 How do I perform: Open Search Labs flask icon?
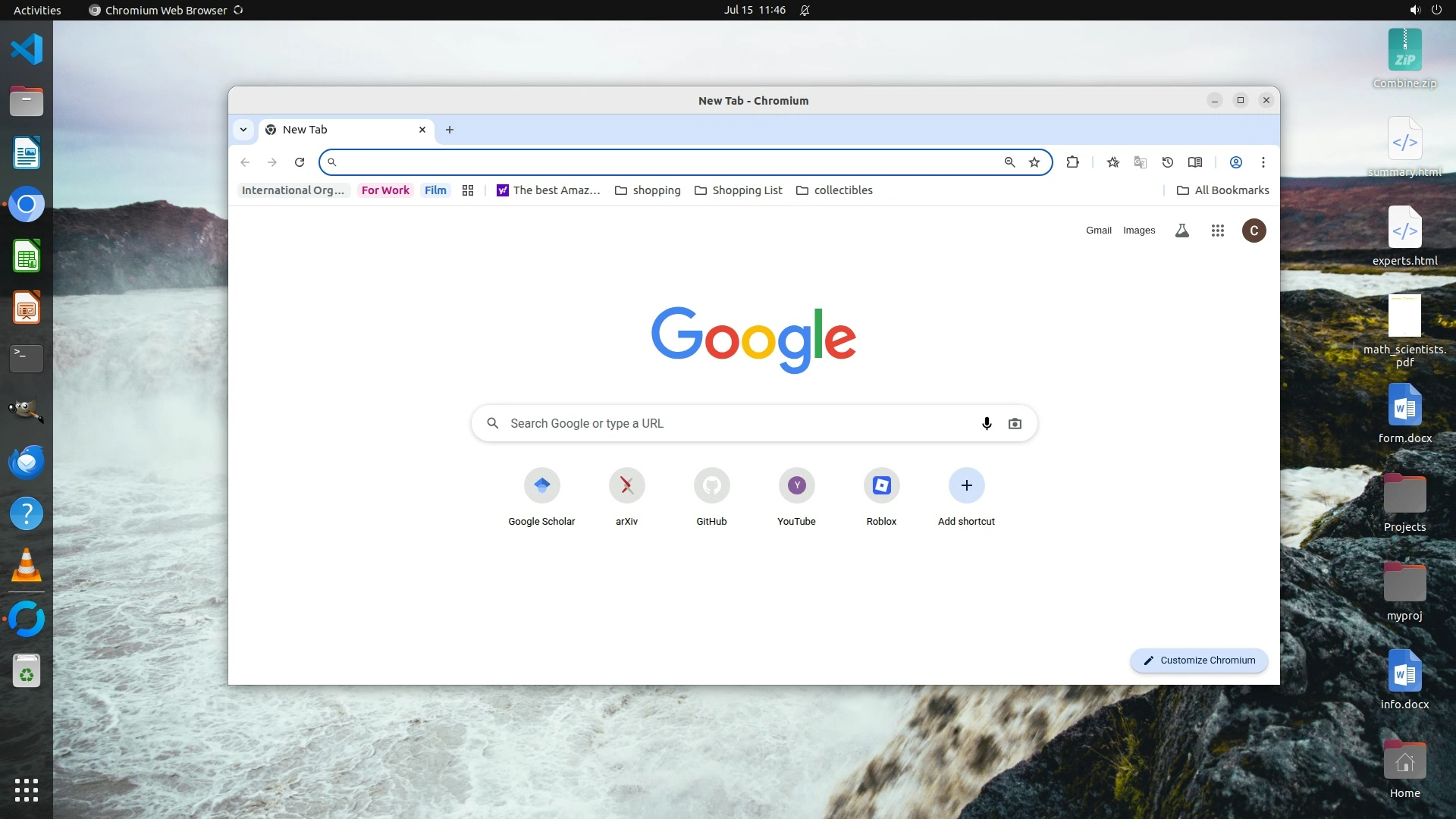[1181, 231]
